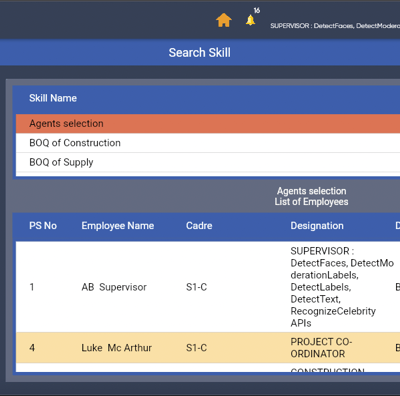Click PS No 1 cell
The height and width of the screenshot is (396, 400).
point(32,287)
